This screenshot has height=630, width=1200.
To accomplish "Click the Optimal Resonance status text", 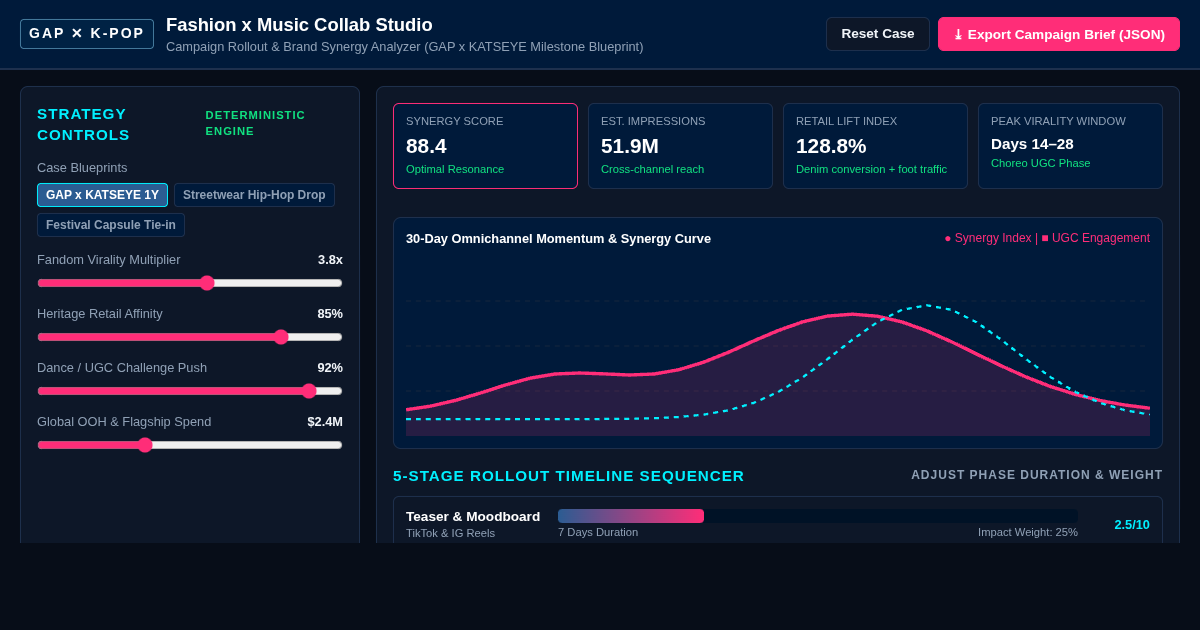I will pyautogui.click(x=455, y=169).
